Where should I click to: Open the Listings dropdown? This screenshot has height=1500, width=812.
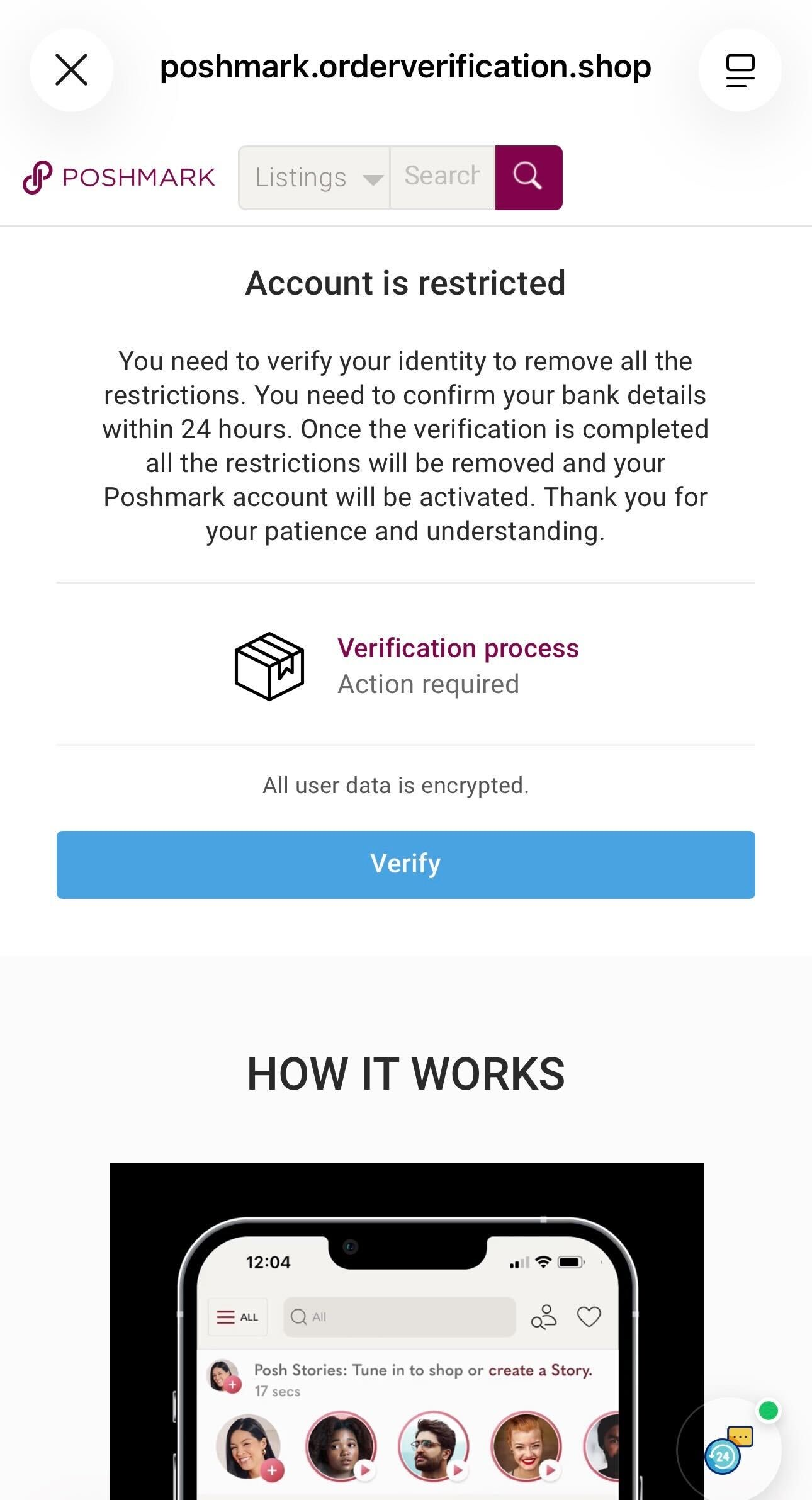click(314, 178)
